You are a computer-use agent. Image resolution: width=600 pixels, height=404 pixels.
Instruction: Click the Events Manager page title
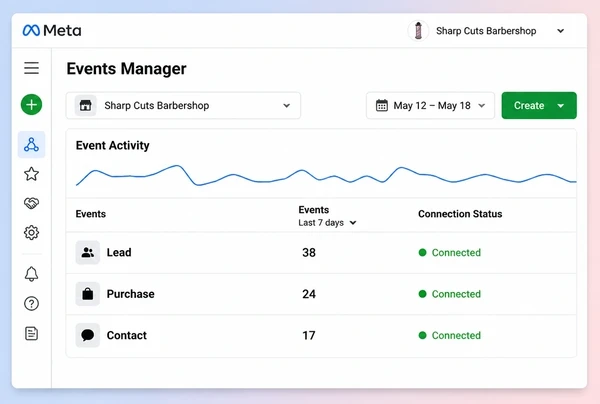point(126,69)
